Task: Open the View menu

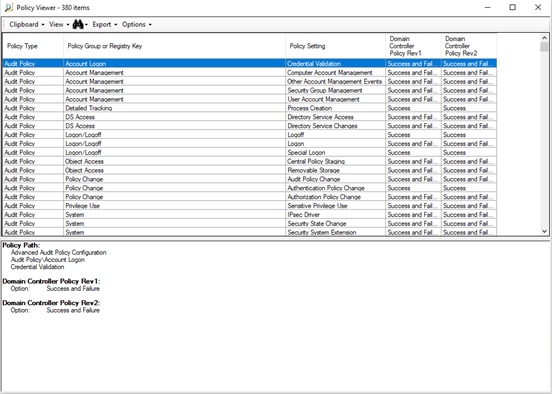Action: coord(59,24)
